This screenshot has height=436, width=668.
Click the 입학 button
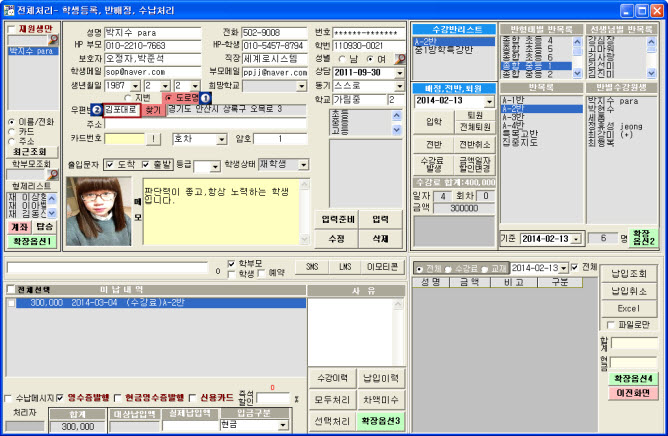tap(434, 122)
